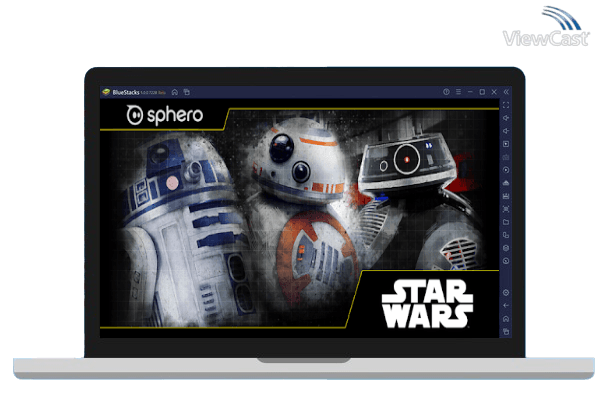Click the Star Wars logo
602x414 pixels.
427,303
